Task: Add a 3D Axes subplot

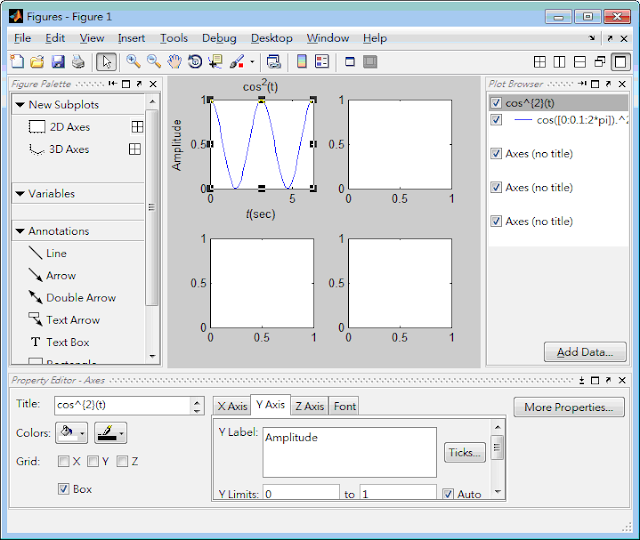Action: pyautogui.click(x=59, y=149)
